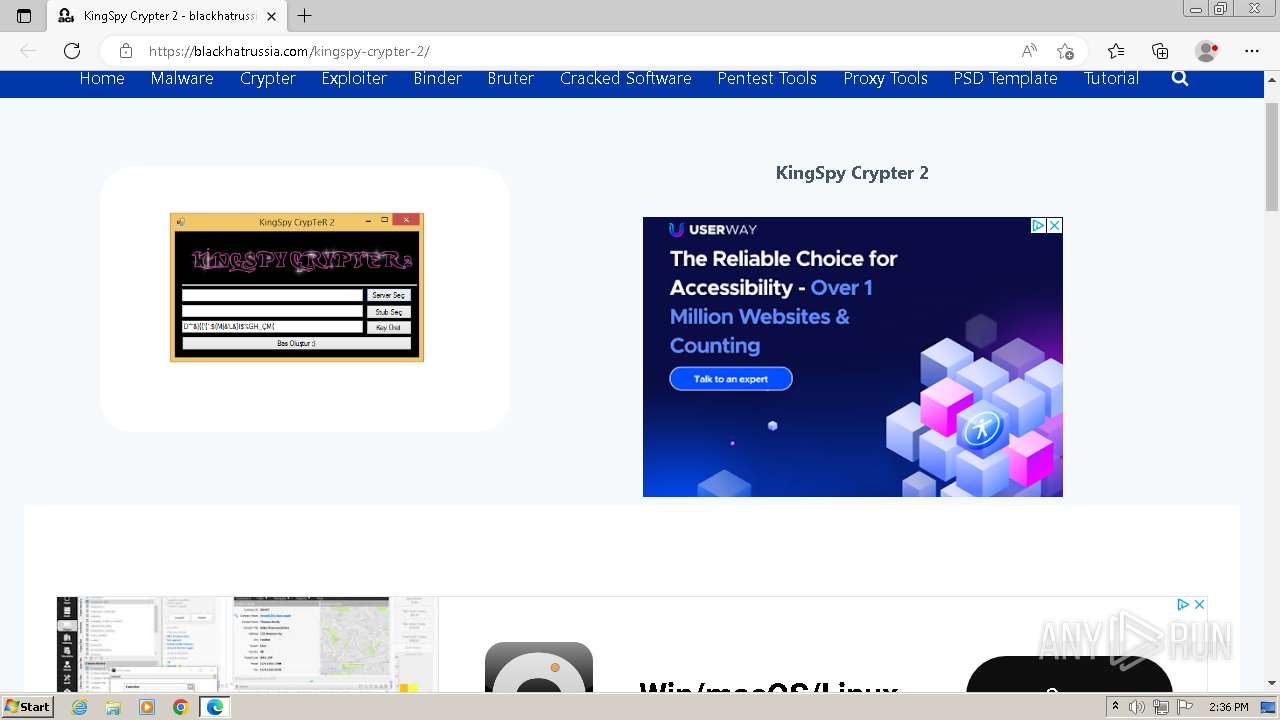Open media player from taskbar

tap(147, 707)
